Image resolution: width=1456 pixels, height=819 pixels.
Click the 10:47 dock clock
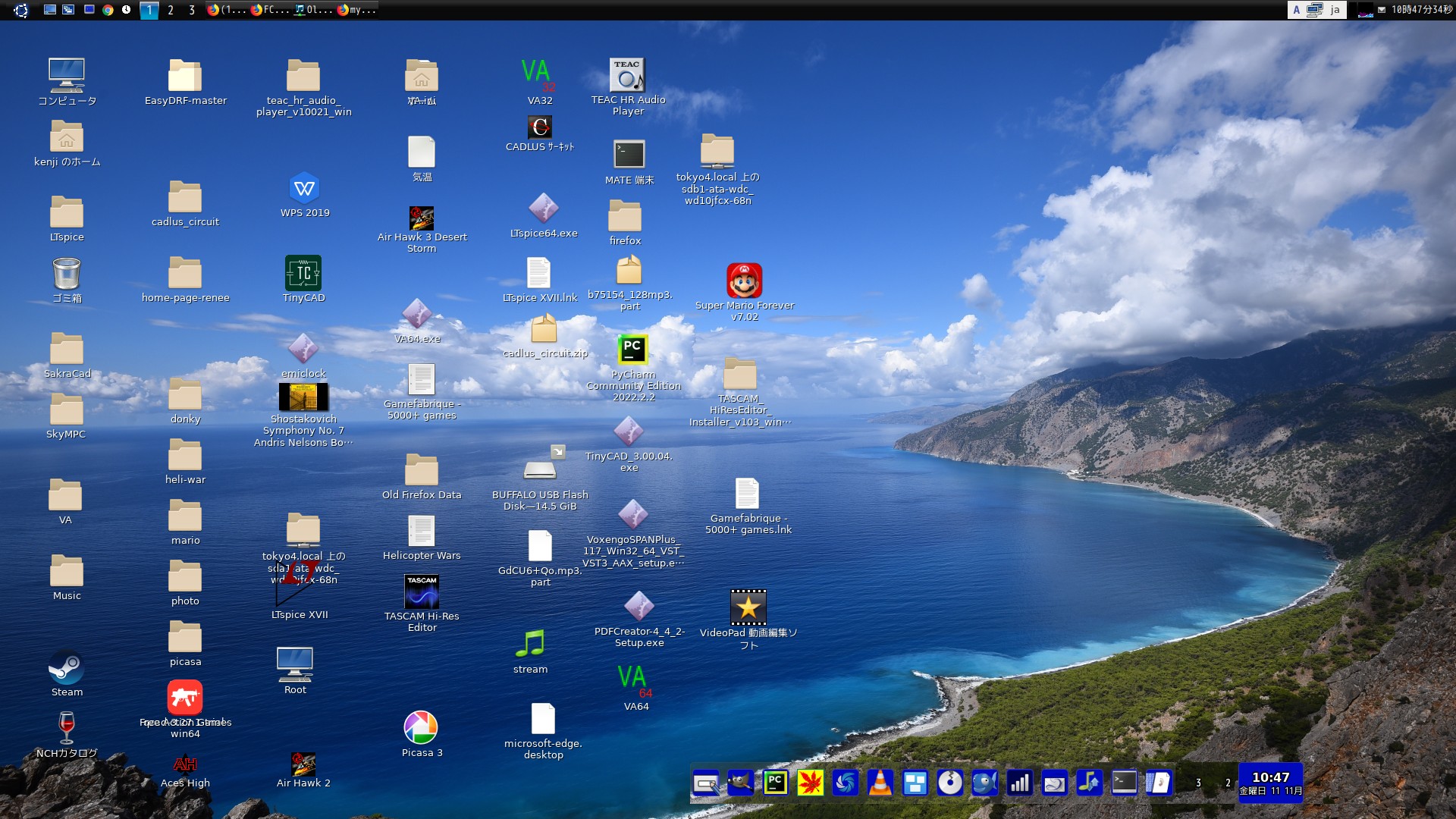(x=1270, y=783)
